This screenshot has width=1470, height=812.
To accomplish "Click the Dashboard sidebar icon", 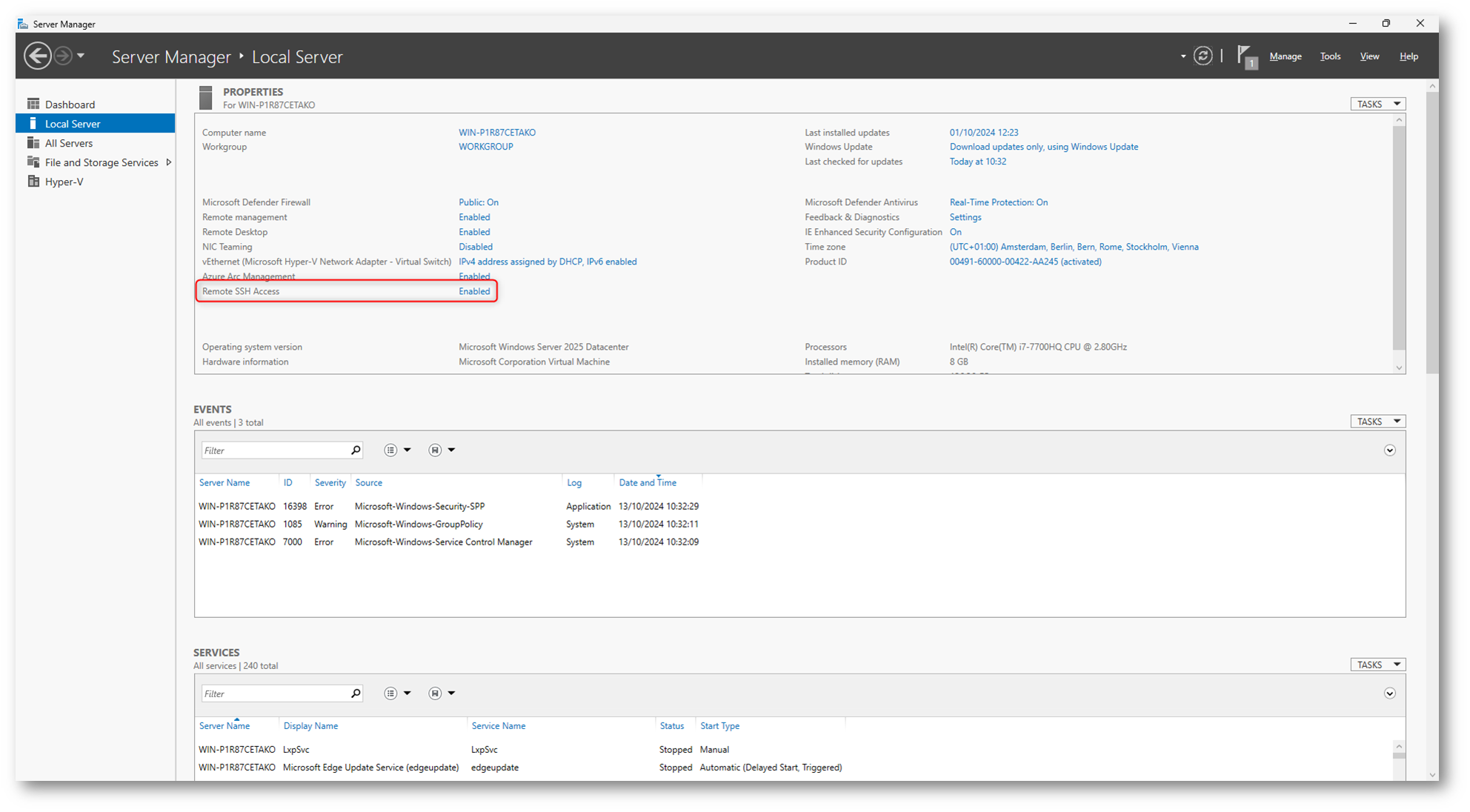I will point(33,104).
